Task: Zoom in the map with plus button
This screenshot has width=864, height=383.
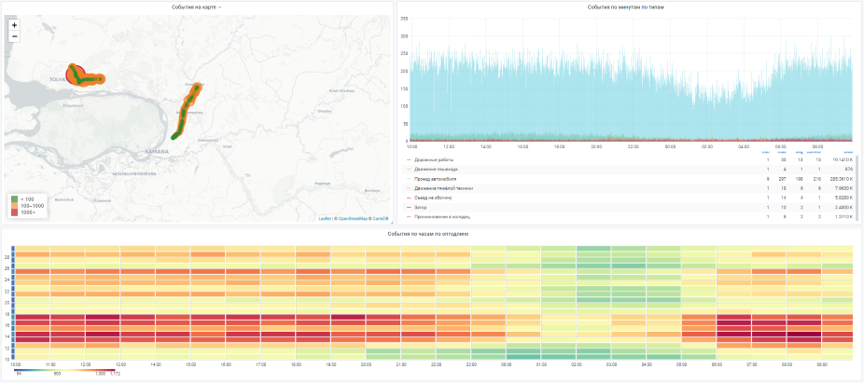Action: 14,25
